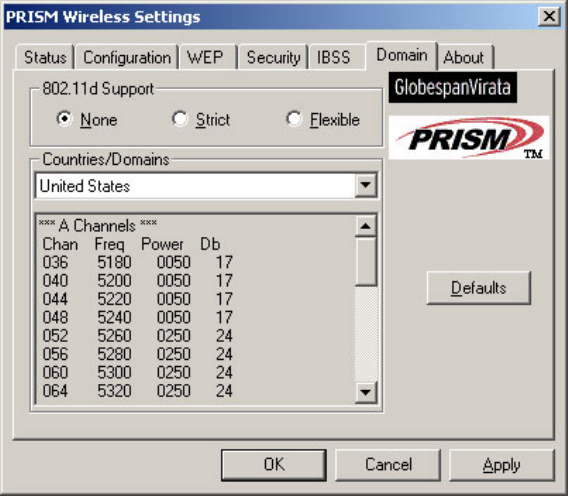568x496 pixels.
Task: Select the channel 036 row
Action: tap(138, 262)
